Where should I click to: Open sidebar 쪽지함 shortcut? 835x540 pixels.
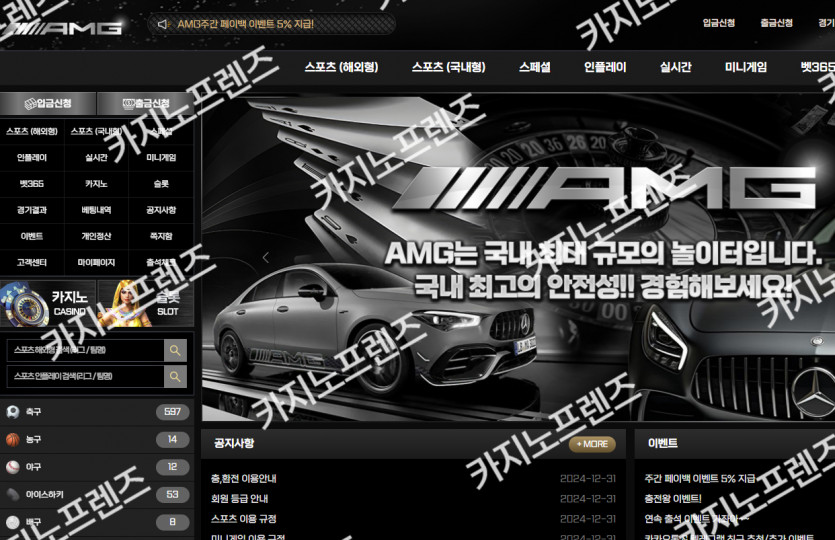tap(161, 236)
